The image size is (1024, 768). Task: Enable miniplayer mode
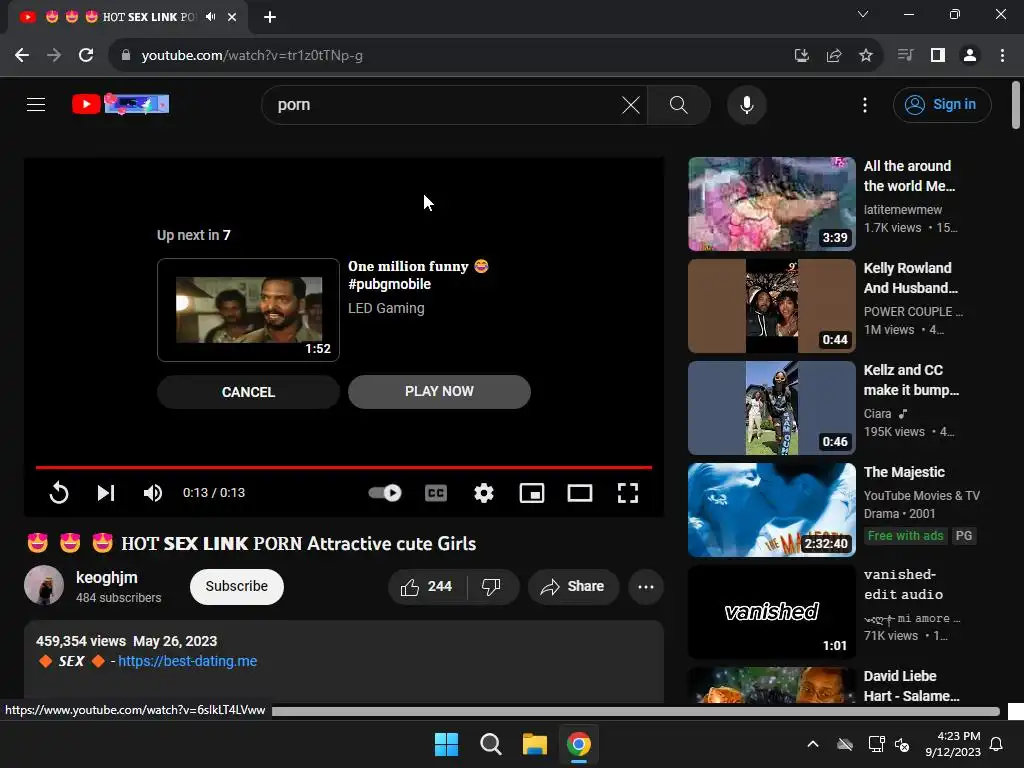[532, 492]
